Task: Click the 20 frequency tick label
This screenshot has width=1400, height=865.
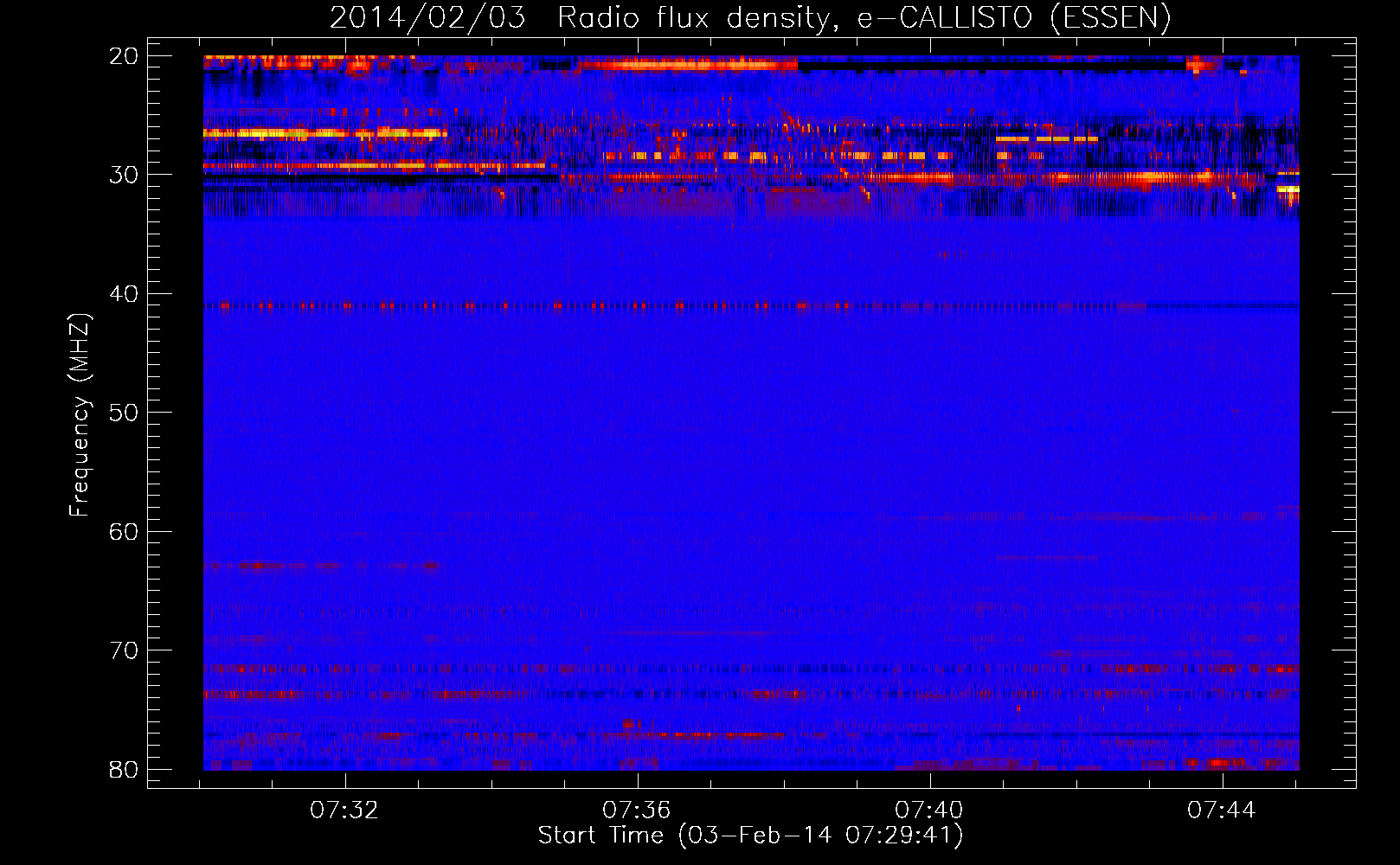Action: [x=124, y=56]
